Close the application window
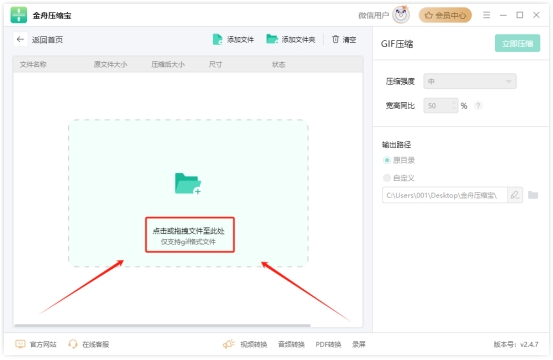The height and width of the screenshot is (360, 553). [x=536, y=15]
